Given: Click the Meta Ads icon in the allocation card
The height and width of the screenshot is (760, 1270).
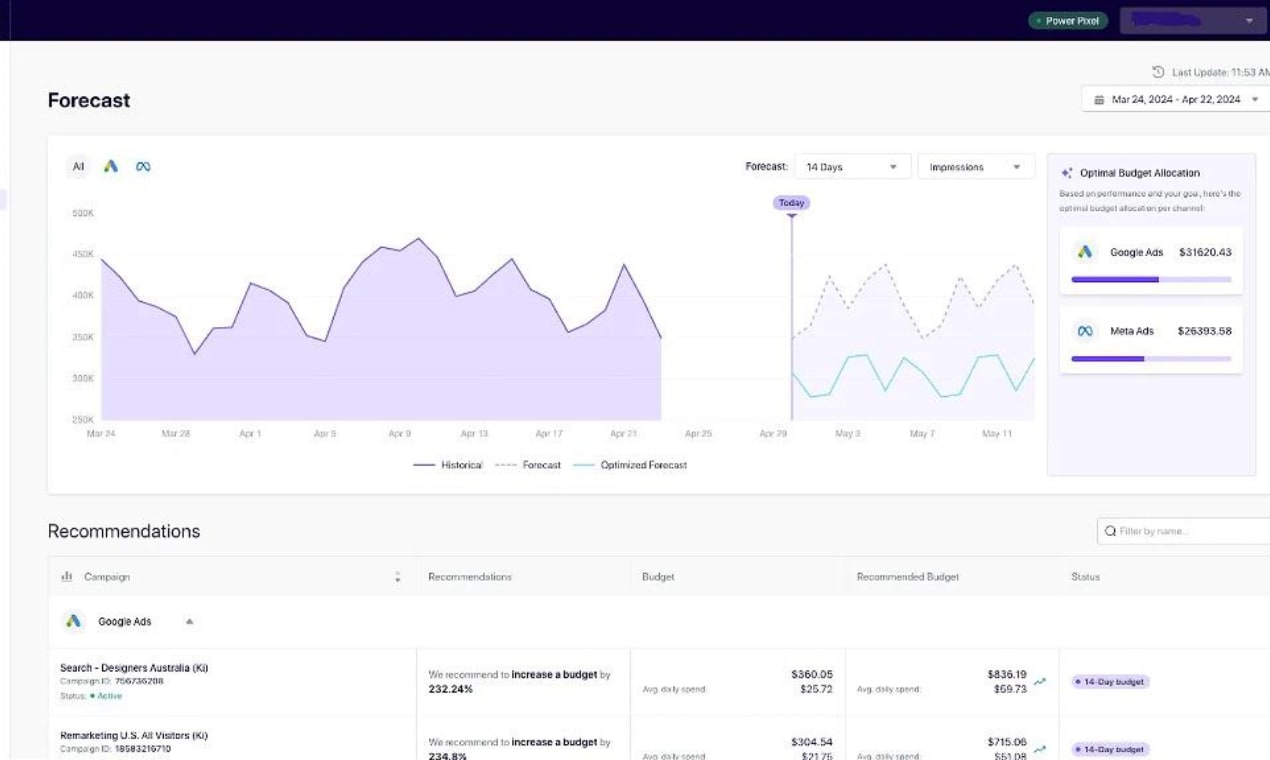Looking at the screenshot, I should (x=1085, y=331).
